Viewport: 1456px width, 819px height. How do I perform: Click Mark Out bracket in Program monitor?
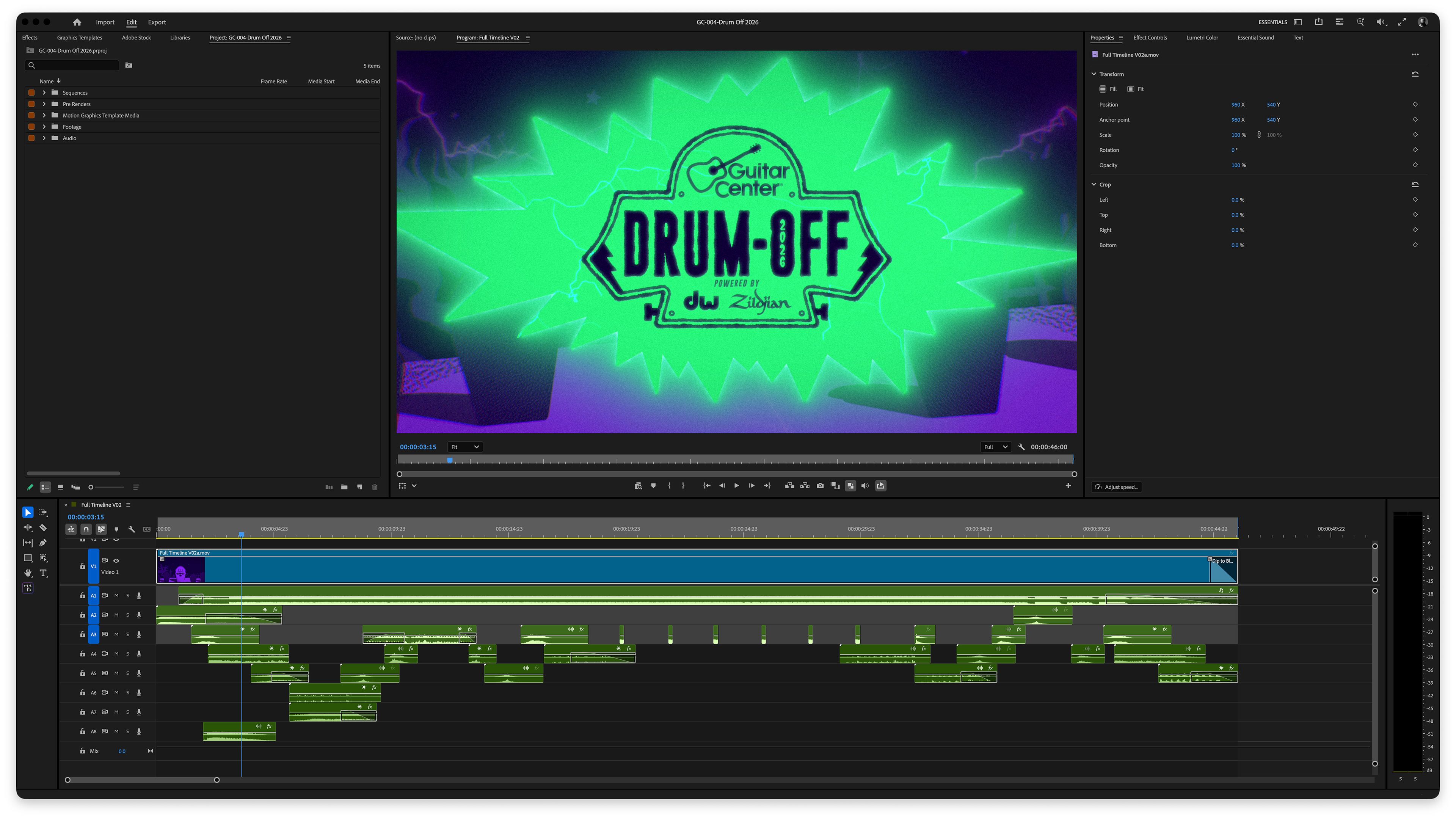(683, 486)
